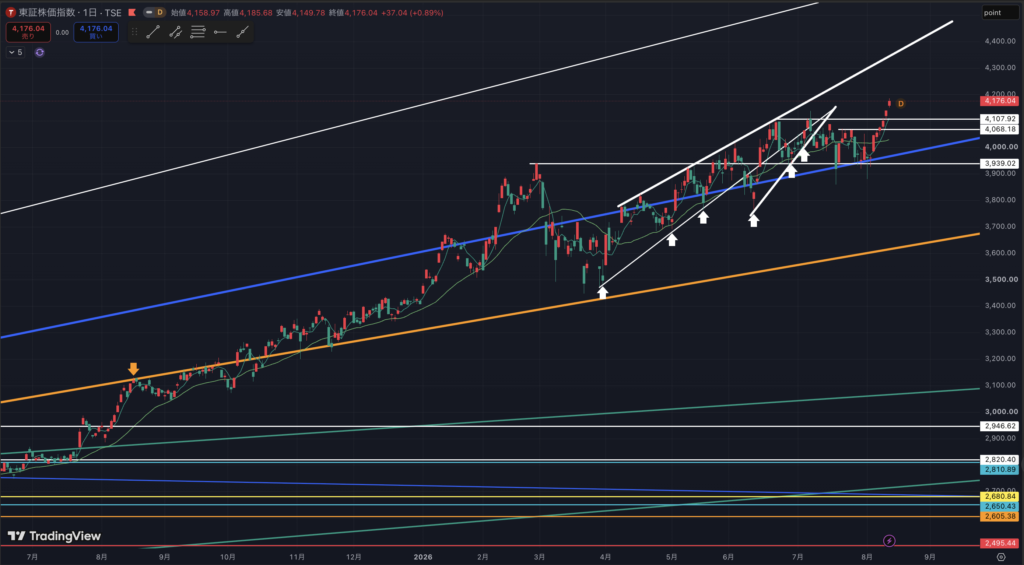Screen dimensions: 1024x565
Task: Click the 始値 4,158.97 open value
Action: [x=195, y=12]
